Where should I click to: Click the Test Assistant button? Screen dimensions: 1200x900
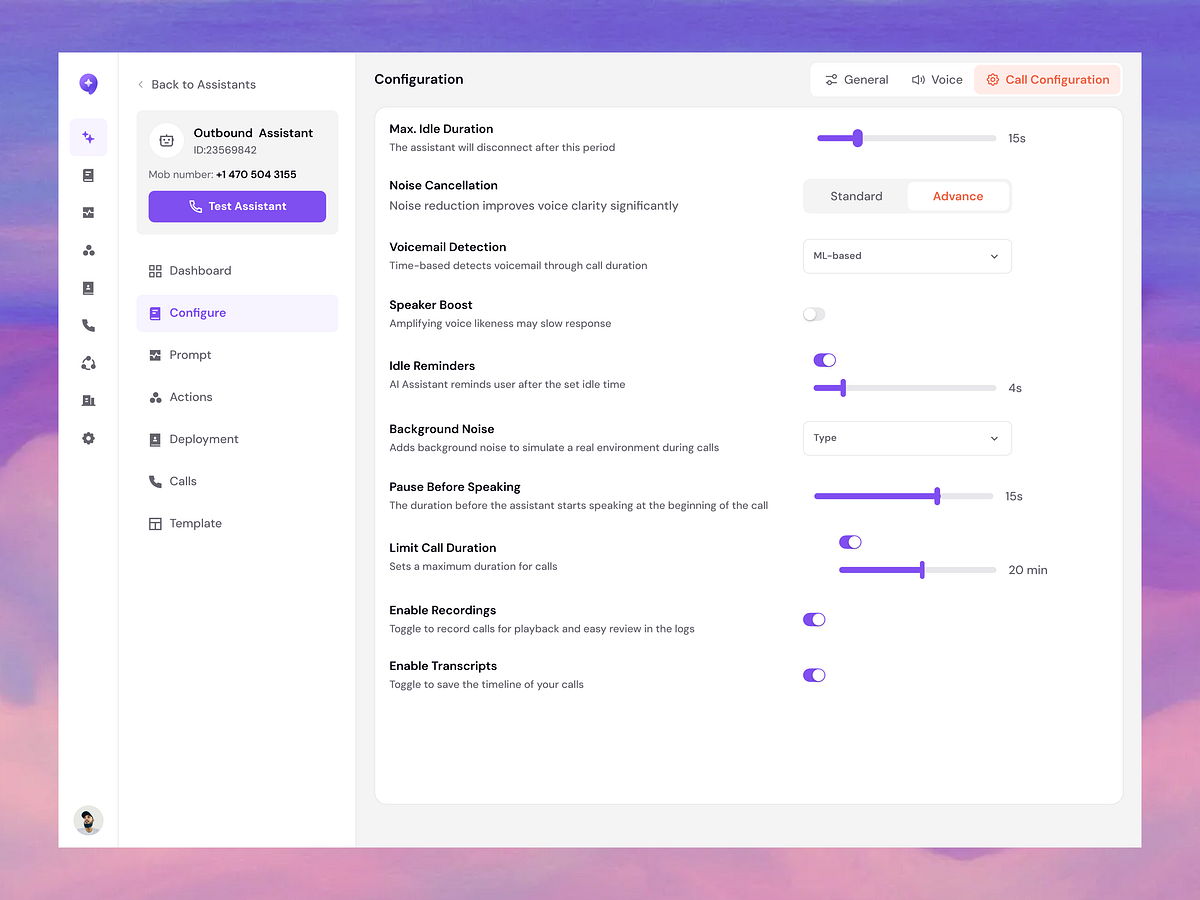pyautogui.click(x=236, y=206)
